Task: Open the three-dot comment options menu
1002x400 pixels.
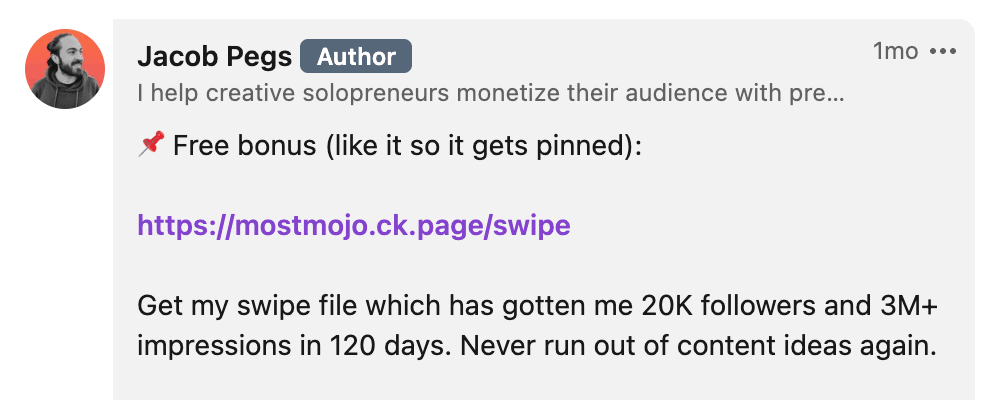Action: click(943, 52)
